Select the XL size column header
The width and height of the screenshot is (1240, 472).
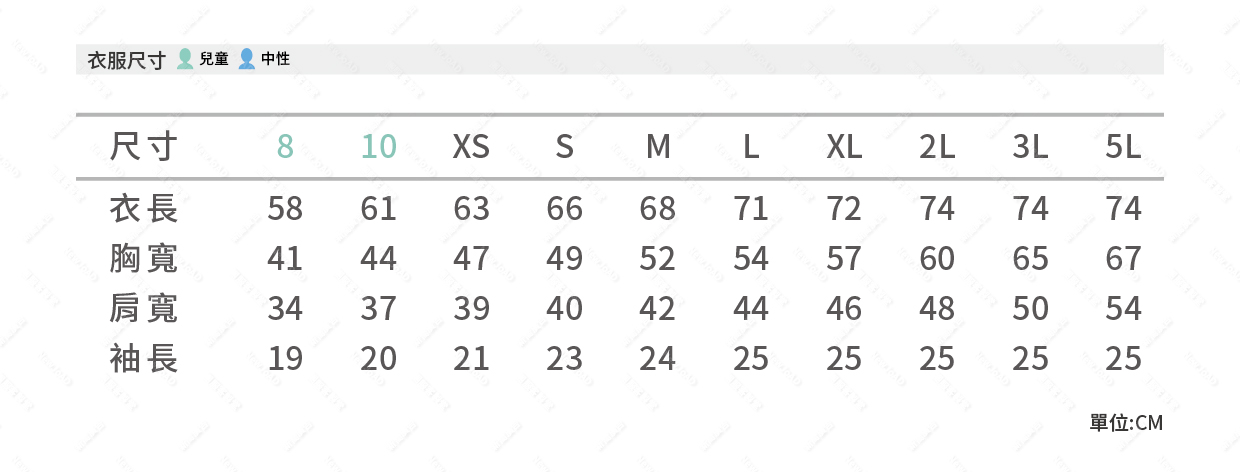click(x=844, y=147)
